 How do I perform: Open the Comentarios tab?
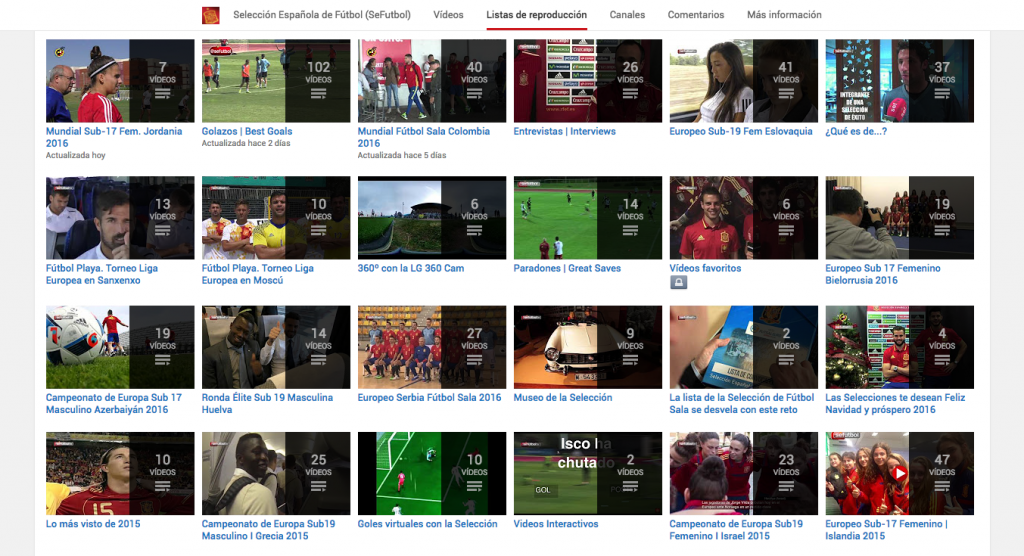pyautogui.click(x=696, y=14)
